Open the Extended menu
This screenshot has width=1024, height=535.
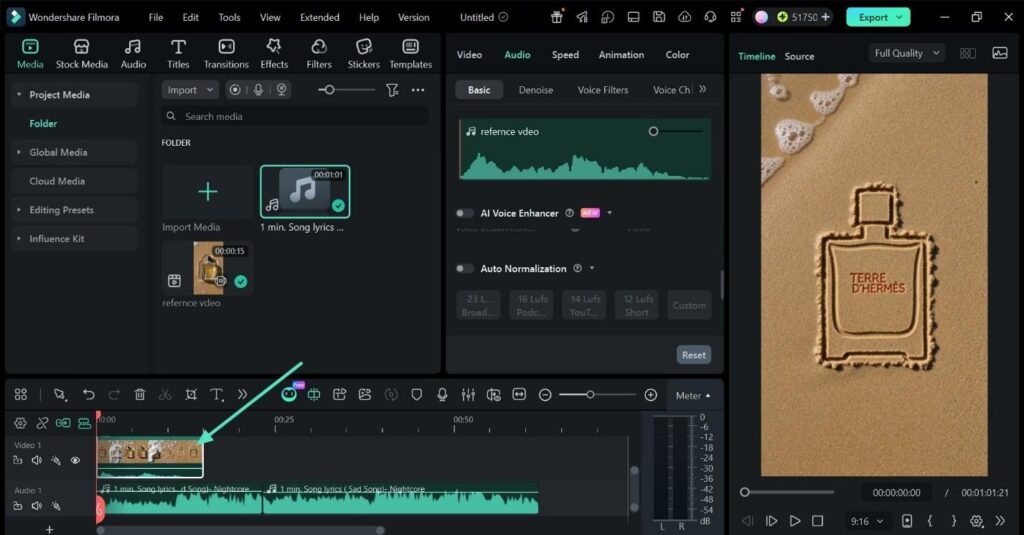point(319,18)
